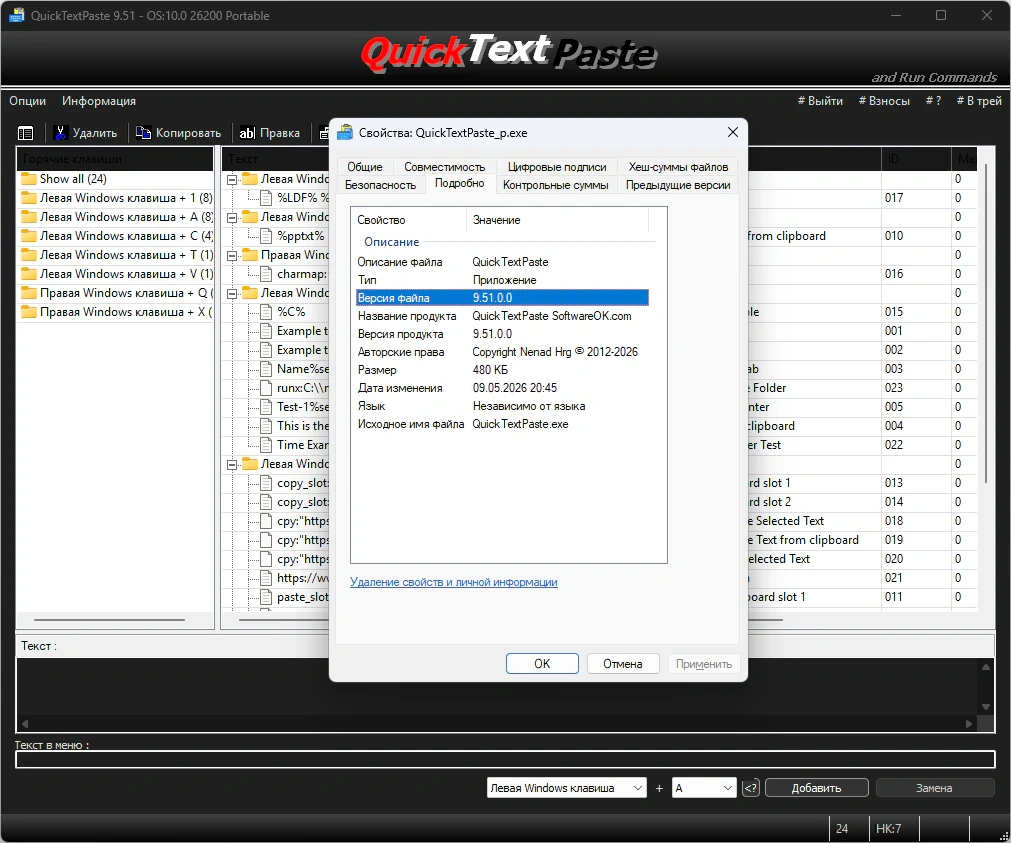
Task: Collapse the first Левая Windows tree node
Action: coord(232,180)
